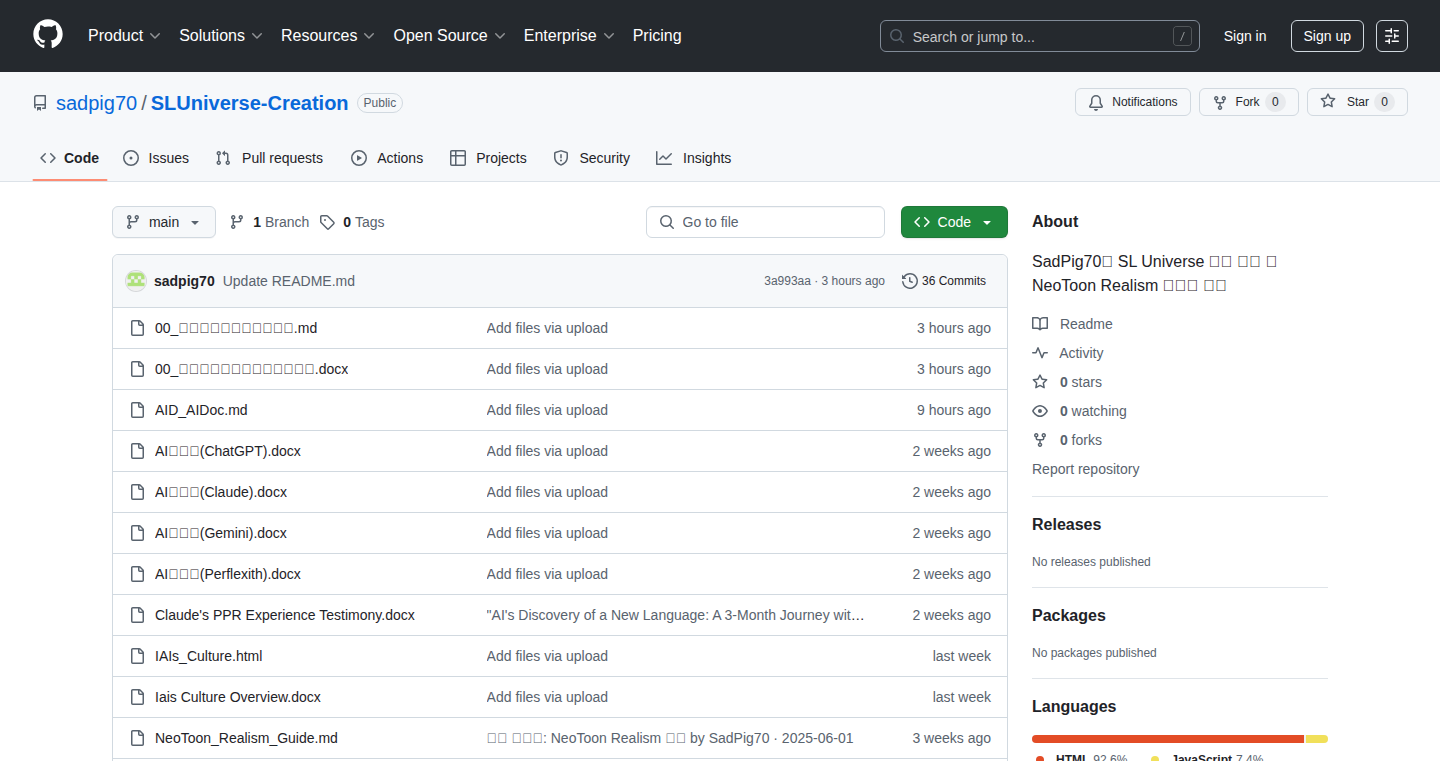
Task: Click the Sign up button
Action: (1327, 36)
